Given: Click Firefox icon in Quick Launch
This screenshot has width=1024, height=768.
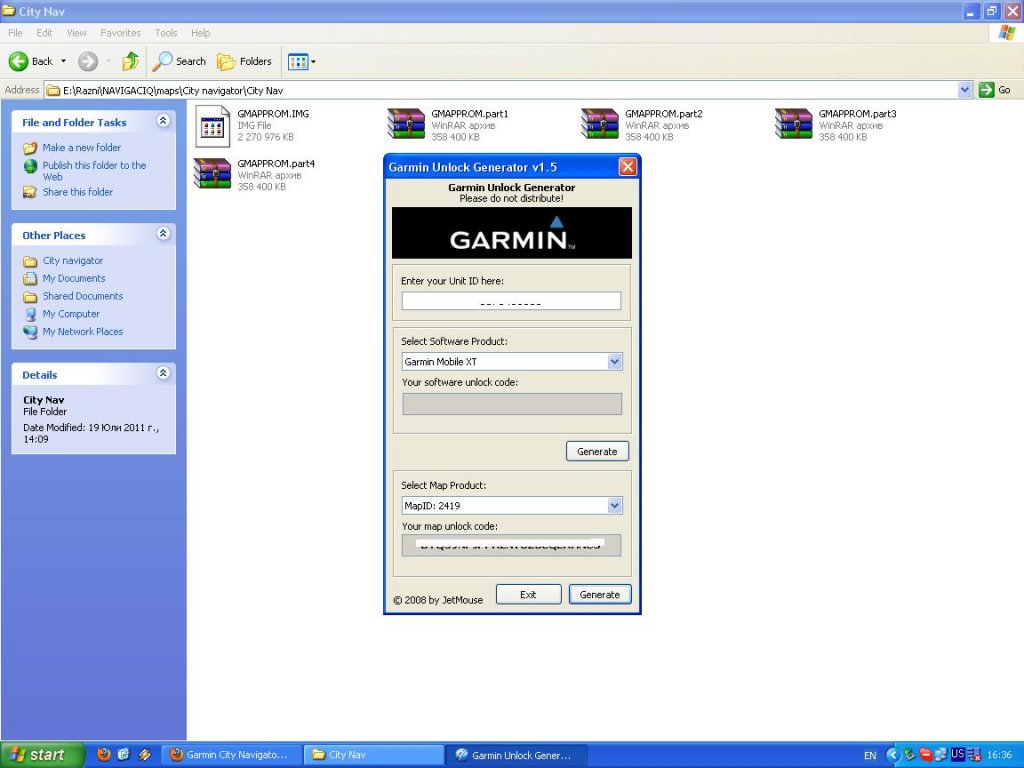Looking at the screenshot, I should (x=104, y=755).
